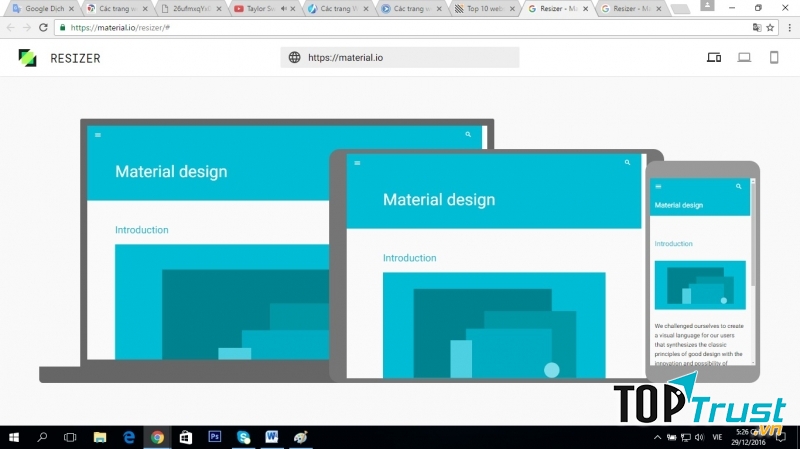Click Introduction heading in laptop preview

coord(141,230)
